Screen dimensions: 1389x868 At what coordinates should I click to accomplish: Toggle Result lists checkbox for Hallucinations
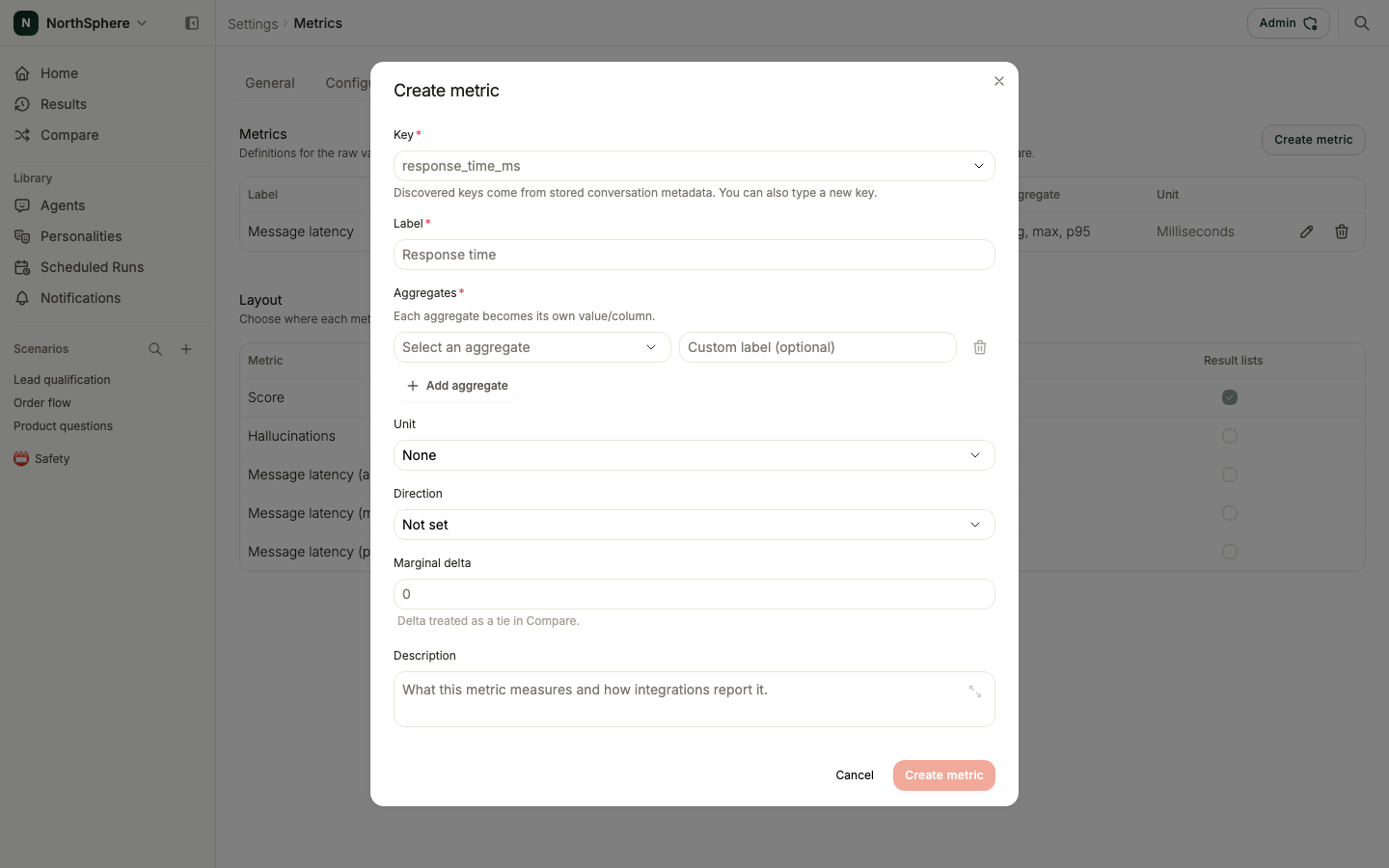pyautogui.click(x=1230, y=436)
